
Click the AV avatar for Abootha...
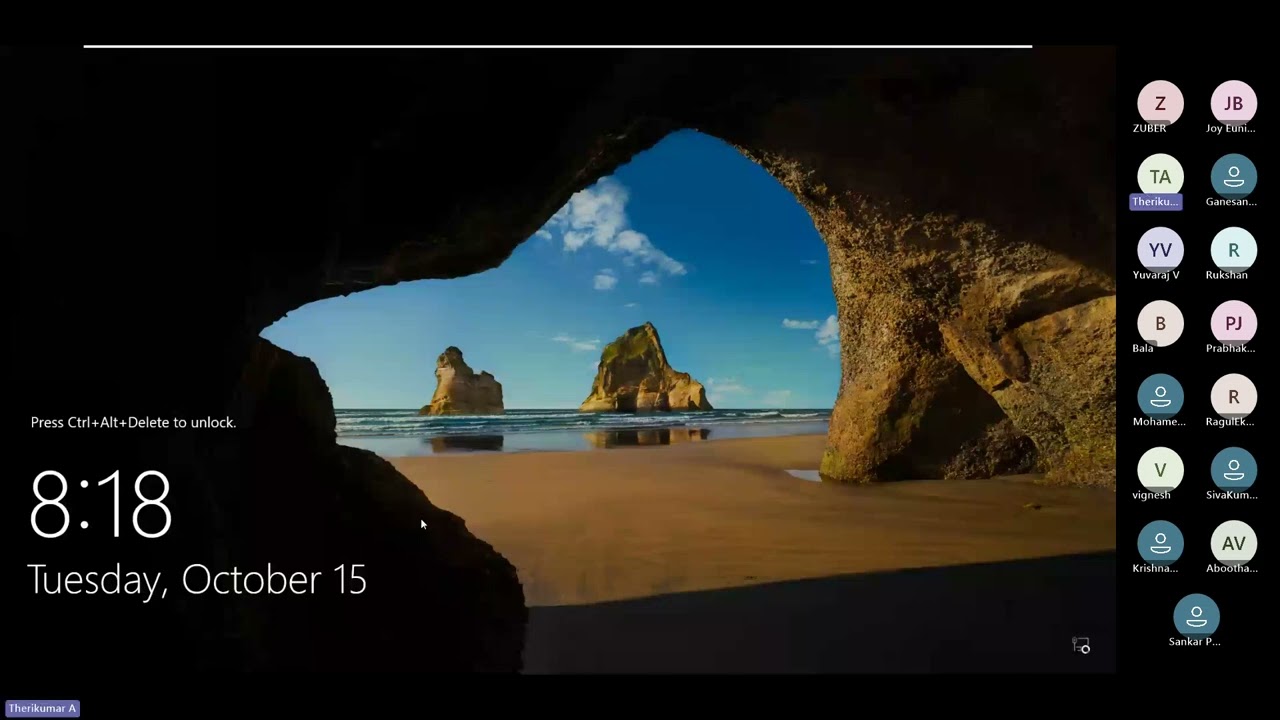pyautogui.click(x=1234, y=543)
